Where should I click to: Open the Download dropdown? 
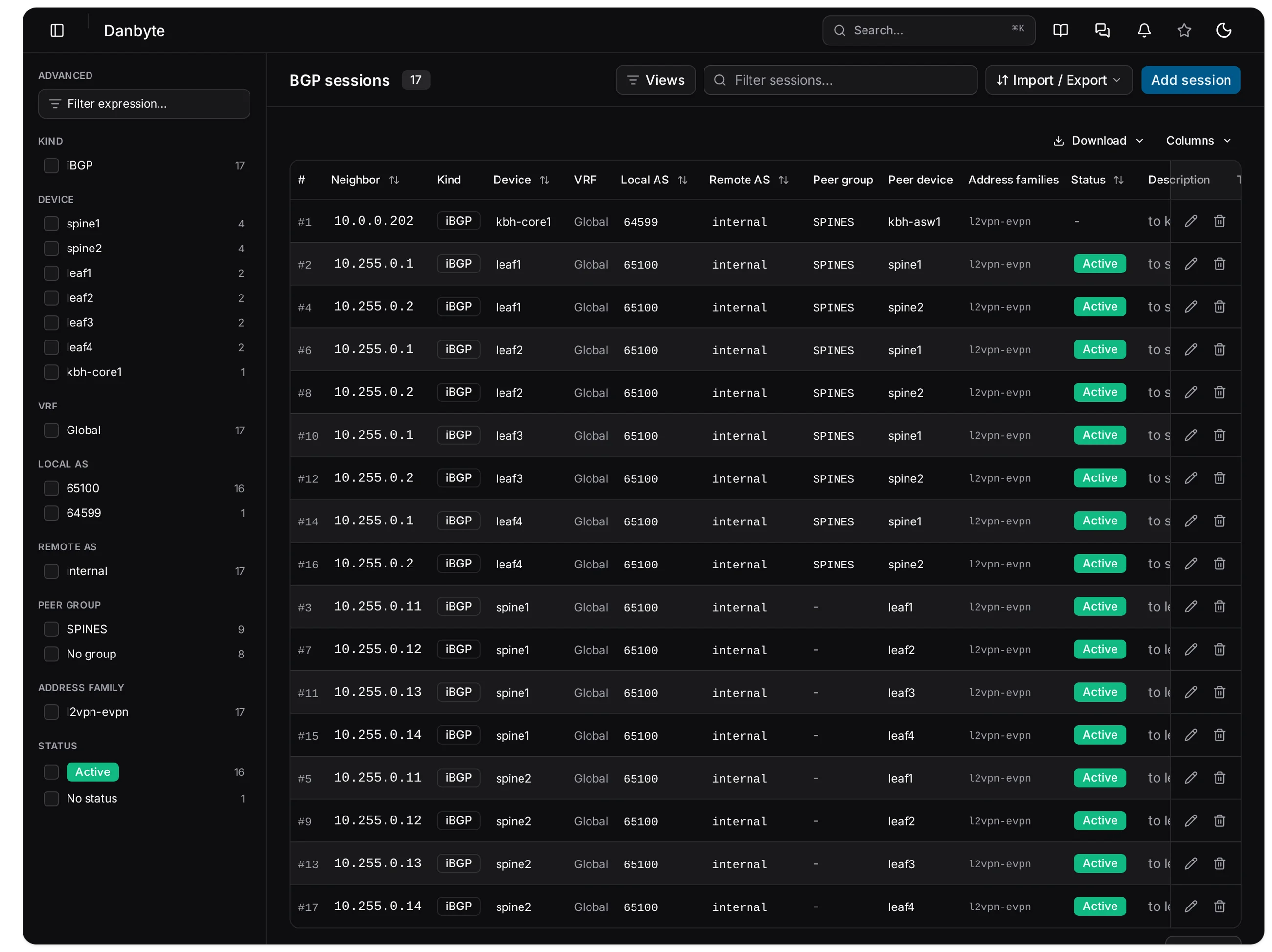(x=1098, y=141)
